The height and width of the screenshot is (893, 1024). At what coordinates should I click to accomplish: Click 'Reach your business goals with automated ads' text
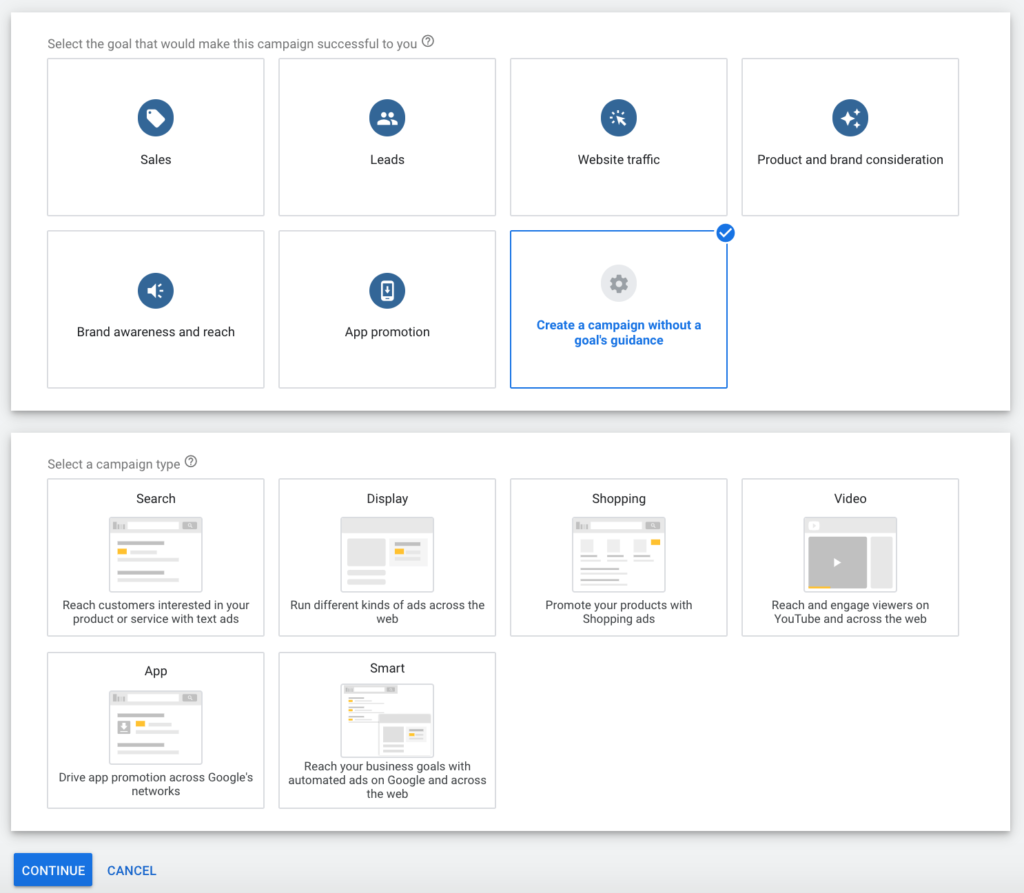tap(387, 780)
